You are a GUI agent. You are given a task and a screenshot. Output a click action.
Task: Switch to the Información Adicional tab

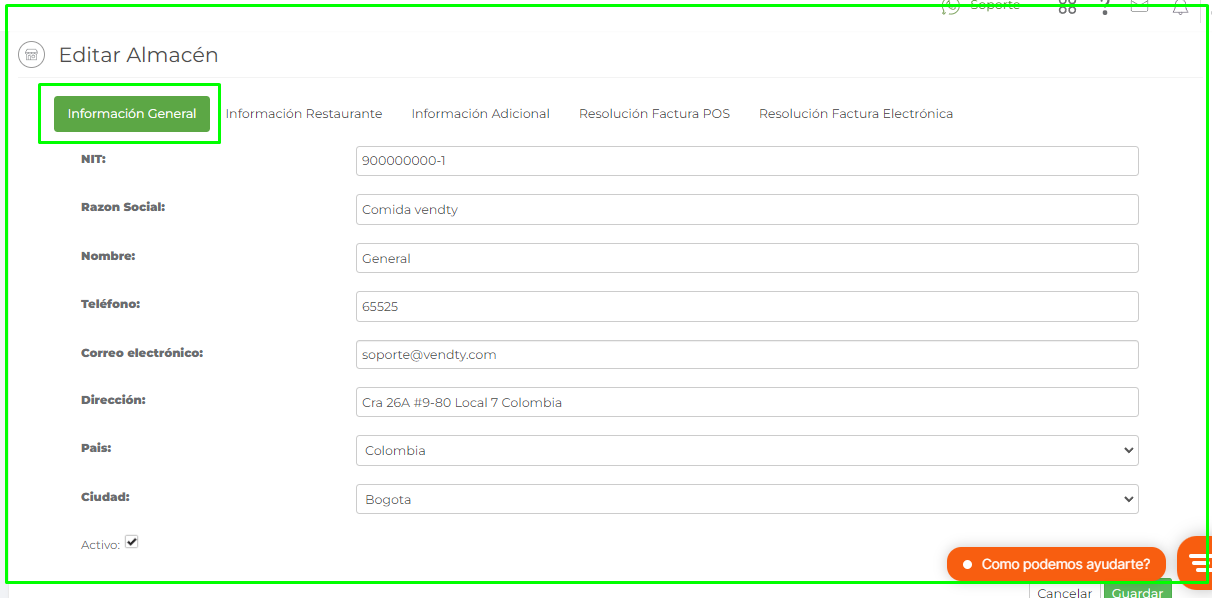(x=481, y=114)
